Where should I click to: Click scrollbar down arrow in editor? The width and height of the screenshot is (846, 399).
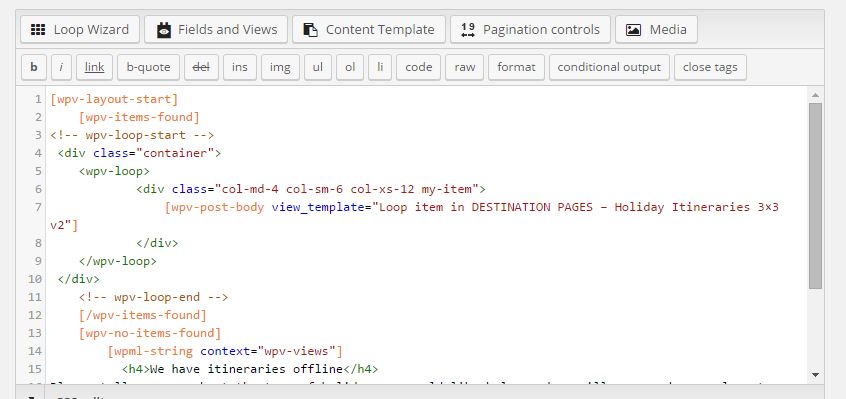point(815,374)
